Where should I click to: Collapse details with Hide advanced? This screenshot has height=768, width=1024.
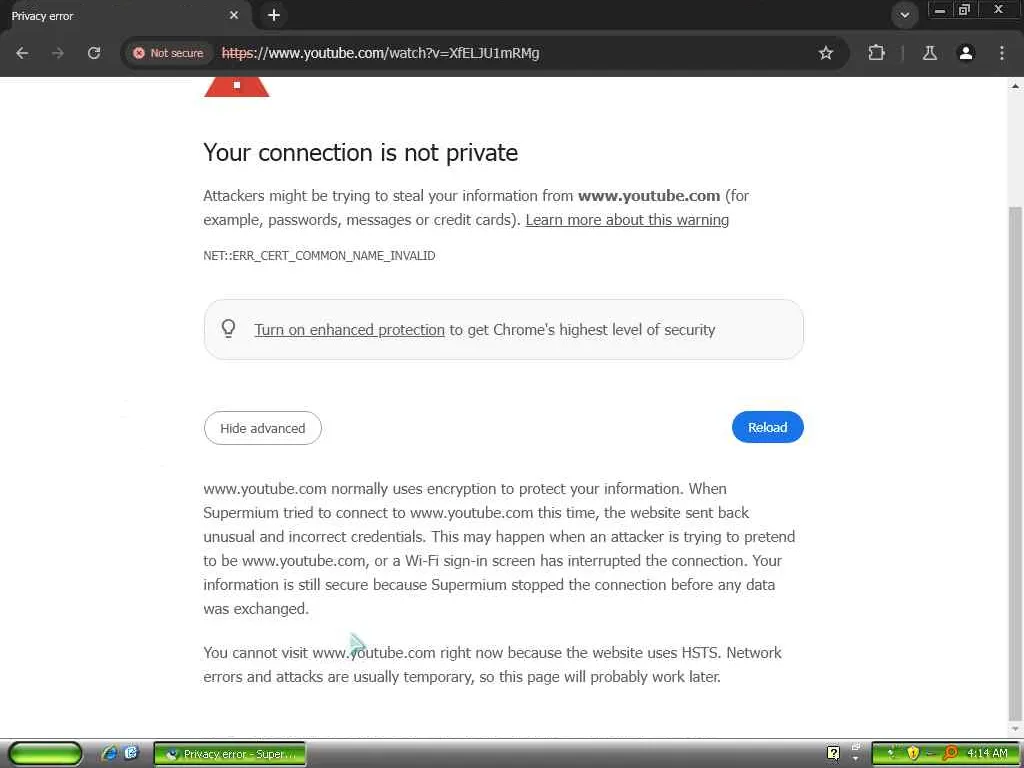click(x=262, y=428)
